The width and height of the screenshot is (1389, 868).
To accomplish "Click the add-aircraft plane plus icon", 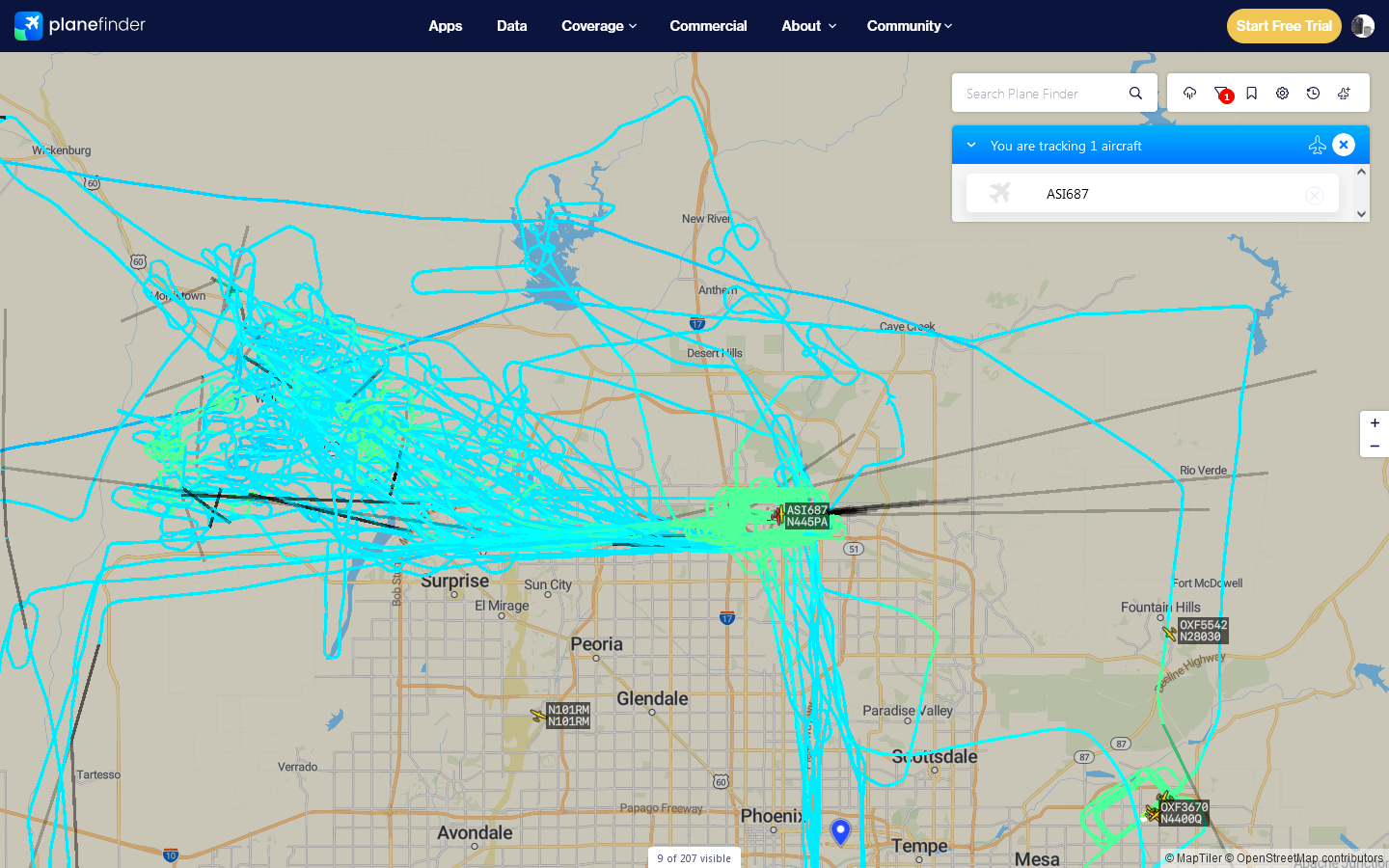I will pos(1344,94).
